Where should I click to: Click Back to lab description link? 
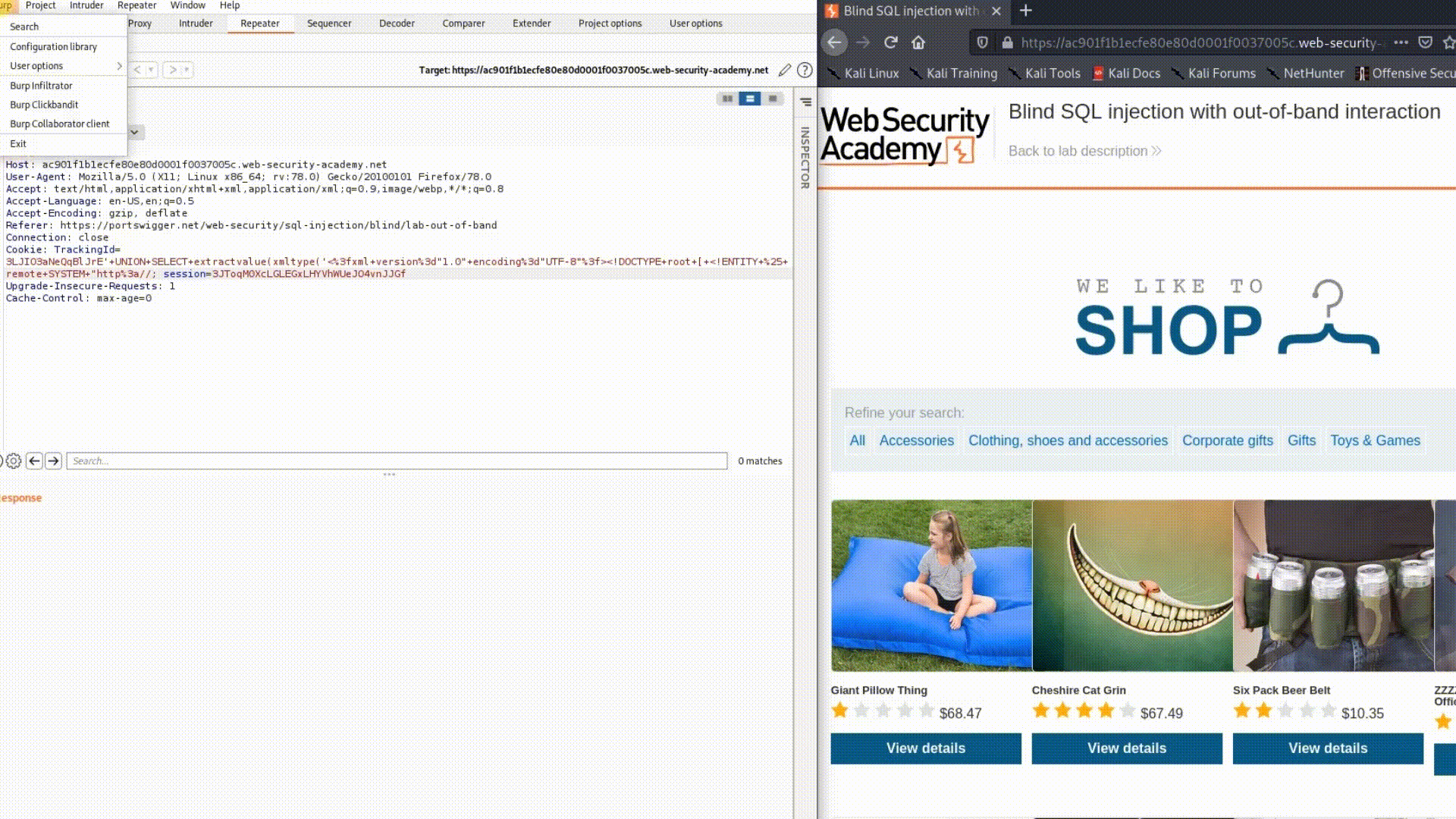[1084, 151]
